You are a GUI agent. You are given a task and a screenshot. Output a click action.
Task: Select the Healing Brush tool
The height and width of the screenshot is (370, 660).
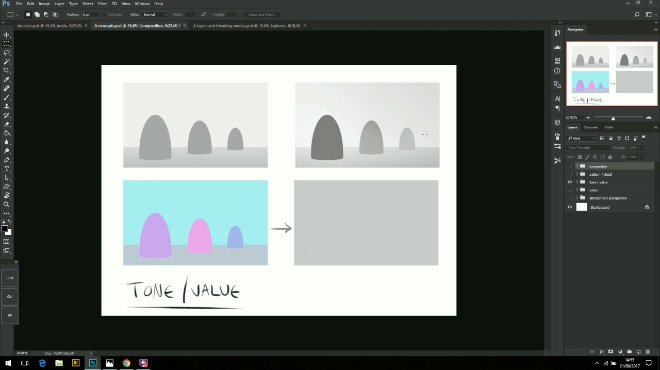tap(7, 88)
